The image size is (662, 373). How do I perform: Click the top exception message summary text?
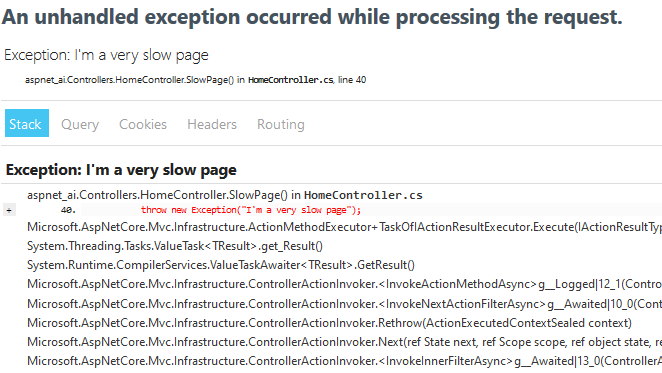(106, 55)
